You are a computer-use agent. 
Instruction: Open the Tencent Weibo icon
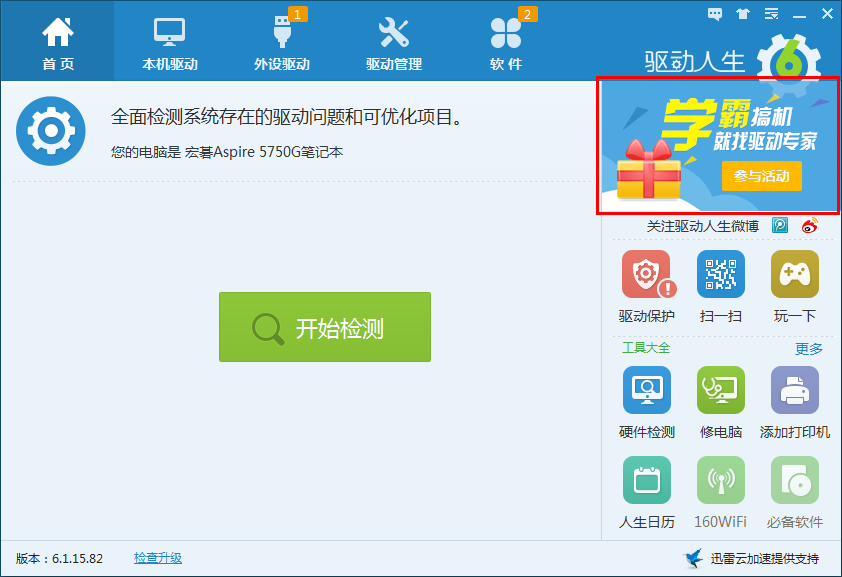780,225
